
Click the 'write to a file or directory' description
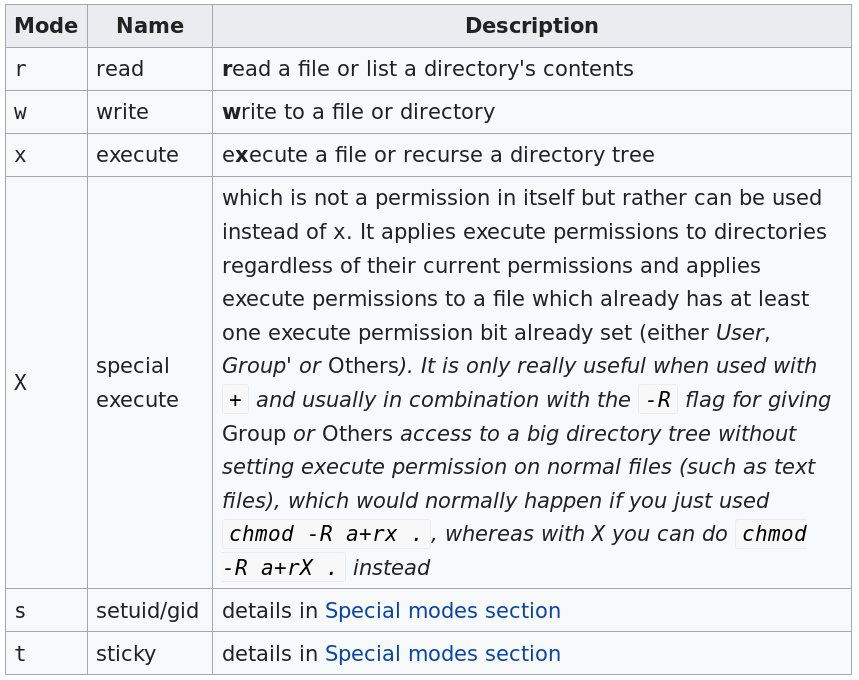pyautogui.click(x=358, y=112)
